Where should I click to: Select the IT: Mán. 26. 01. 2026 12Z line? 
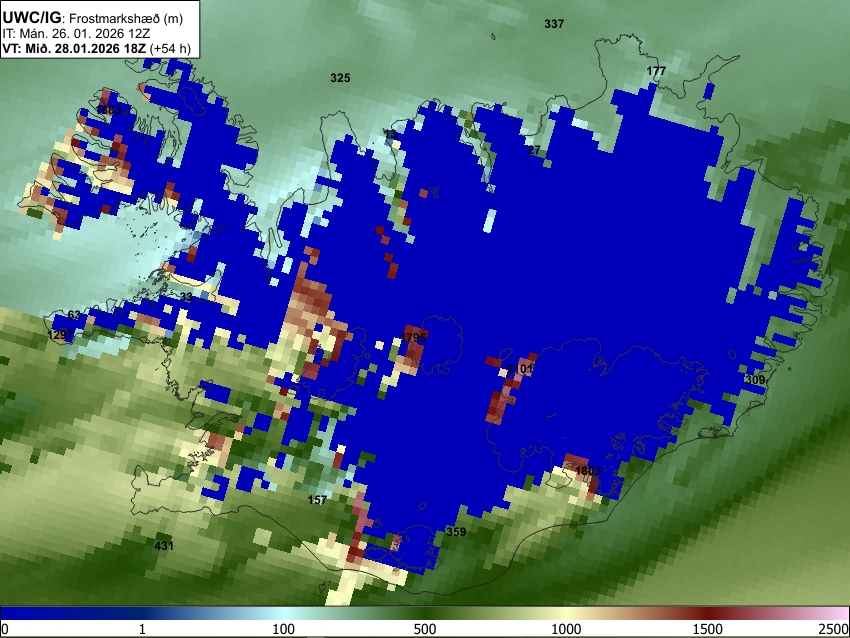(x=78, y=34)
